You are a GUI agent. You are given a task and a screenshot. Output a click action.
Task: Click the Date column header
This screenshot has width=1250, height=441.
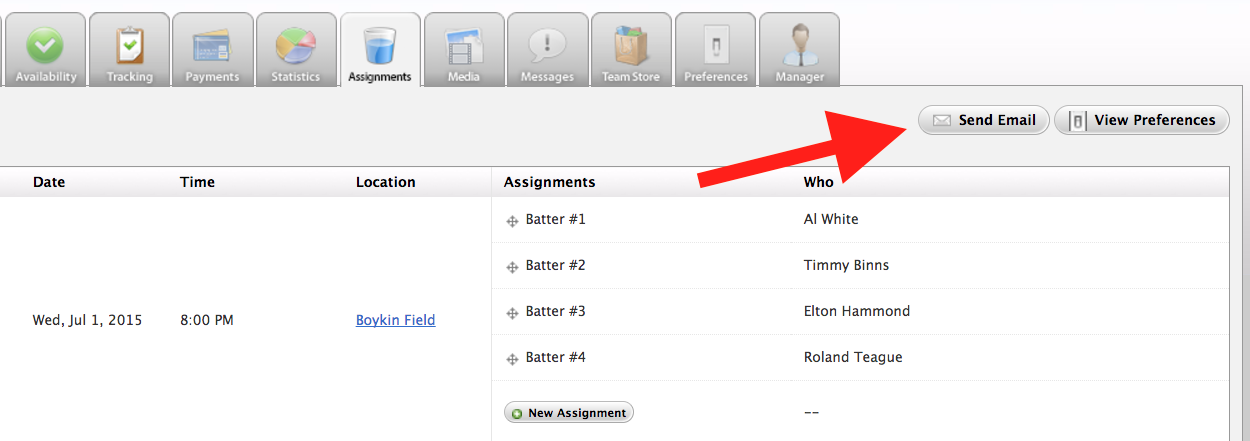click(49, 182)
